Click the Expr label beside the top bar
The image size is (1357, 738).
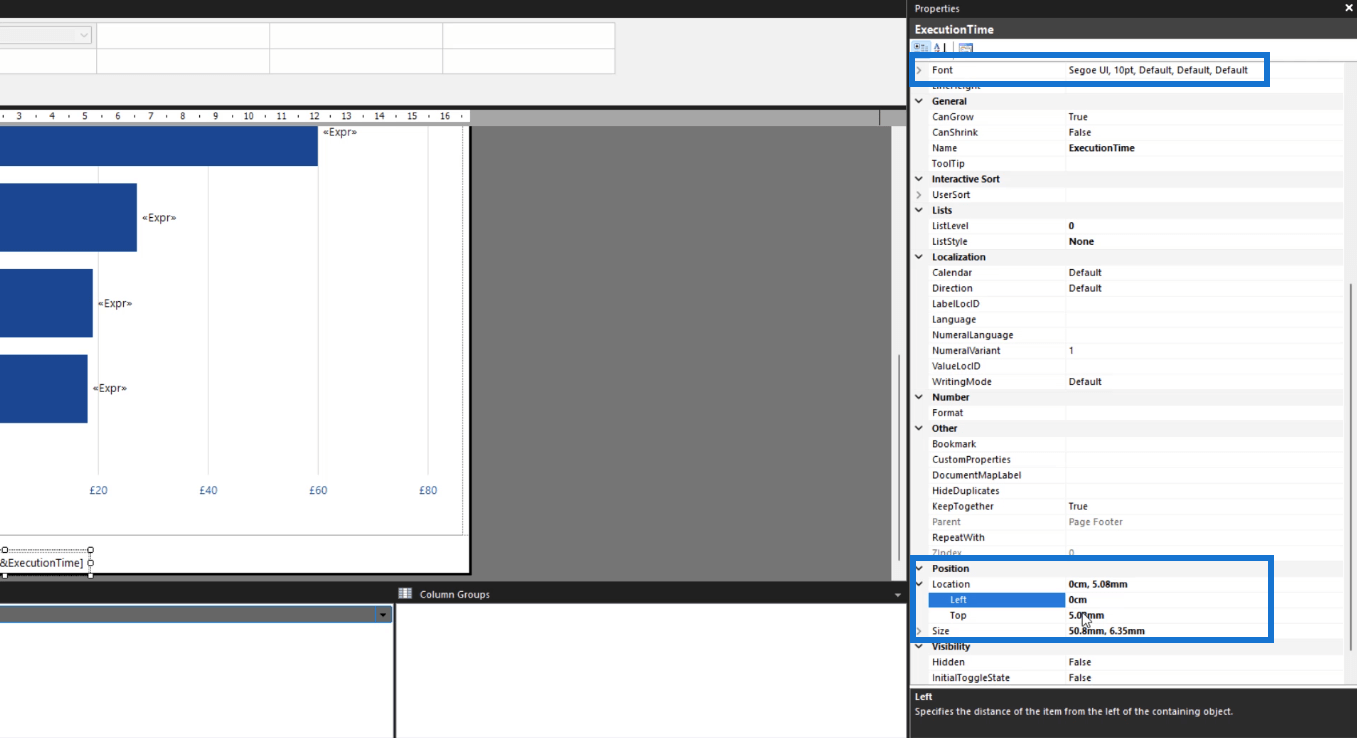coord(339,132)
